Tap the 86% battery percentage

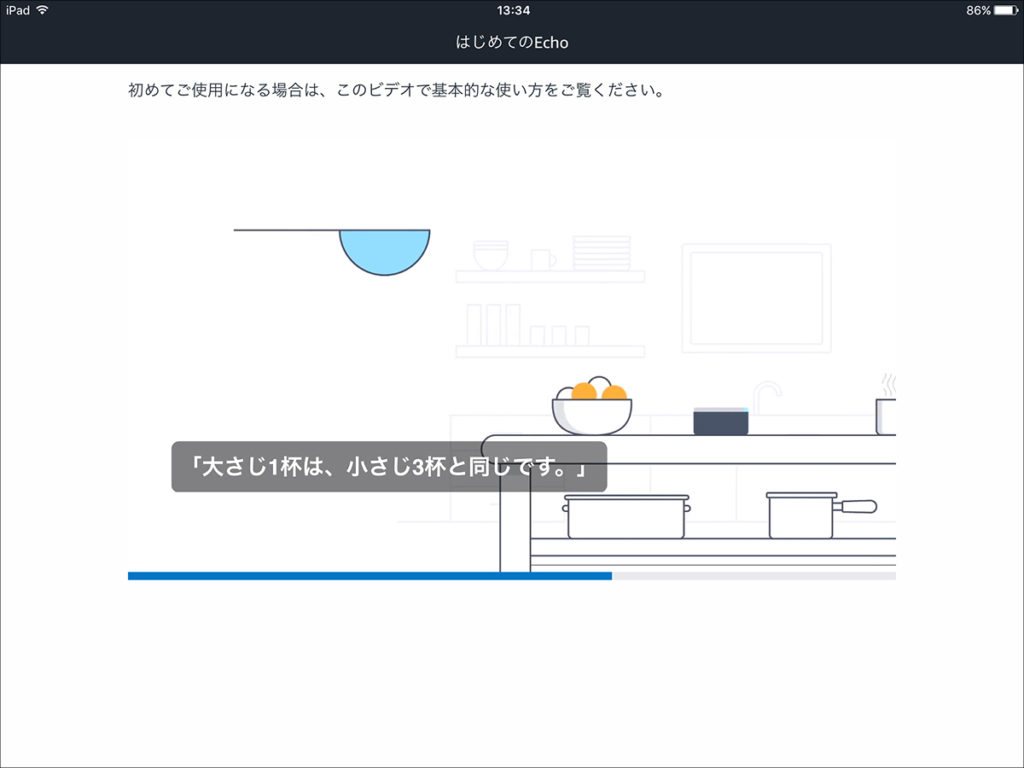click(x=978, y=10)
